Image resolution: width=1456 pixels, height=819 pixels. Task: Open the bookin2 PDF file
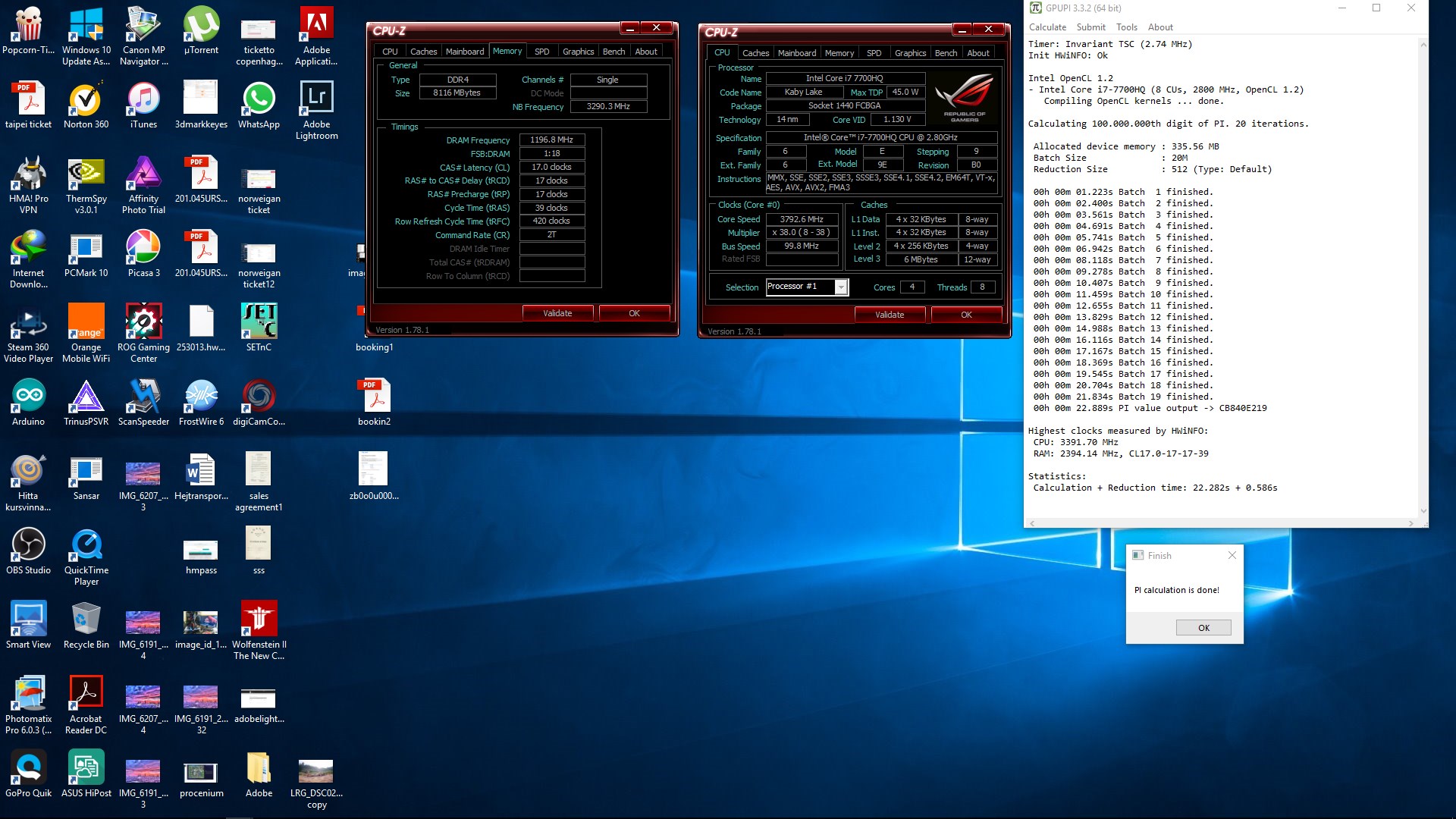click(x=374, y=403)
